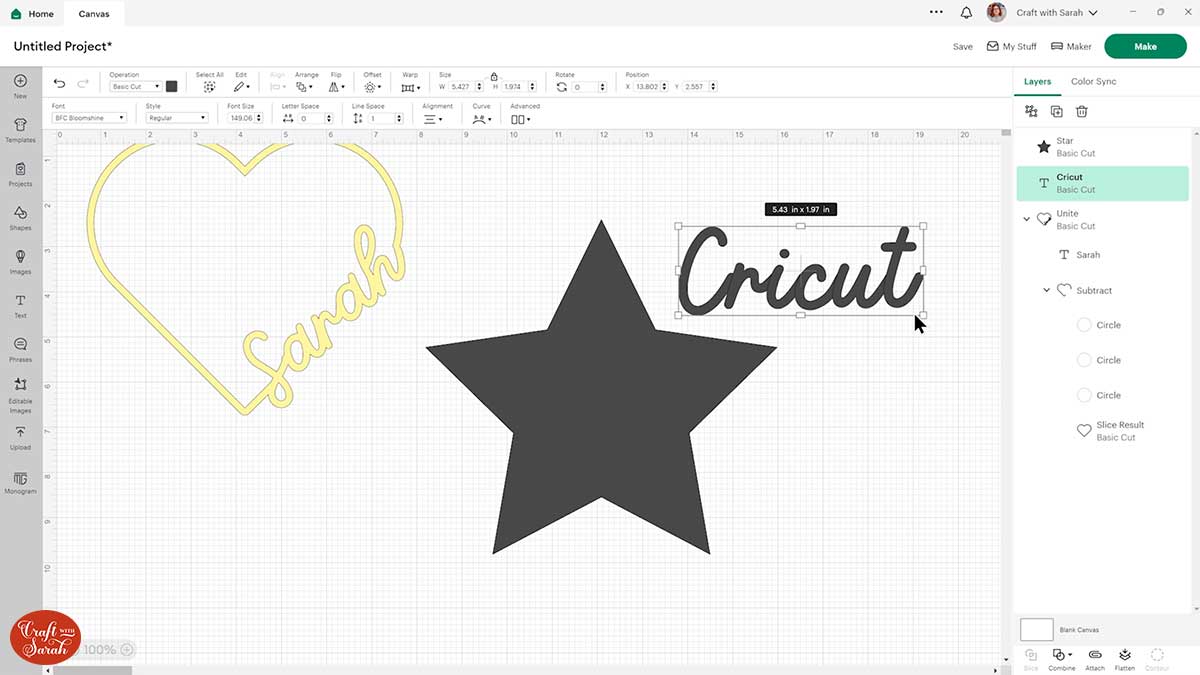Click the Save button

[x=963, y=46]
